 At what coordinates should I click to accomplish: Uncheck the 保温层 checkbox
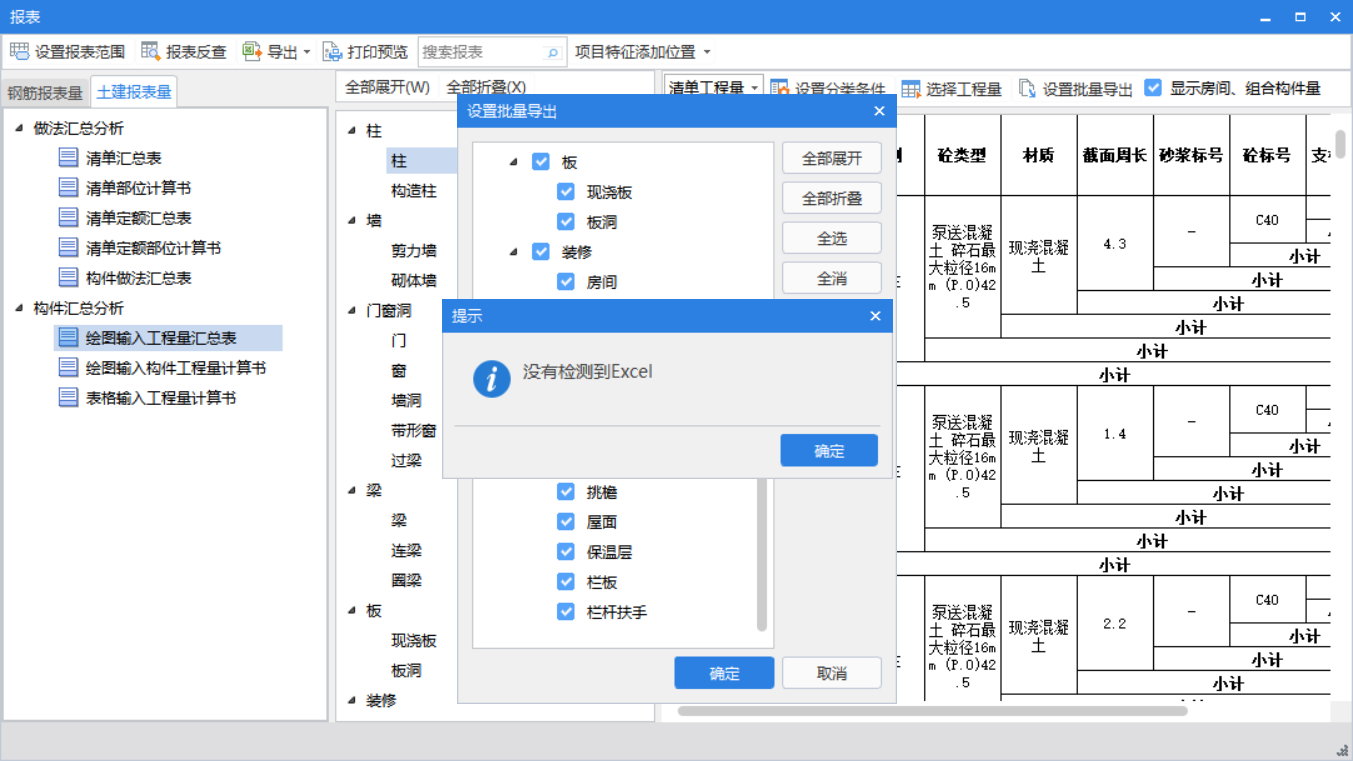[566, 552]
